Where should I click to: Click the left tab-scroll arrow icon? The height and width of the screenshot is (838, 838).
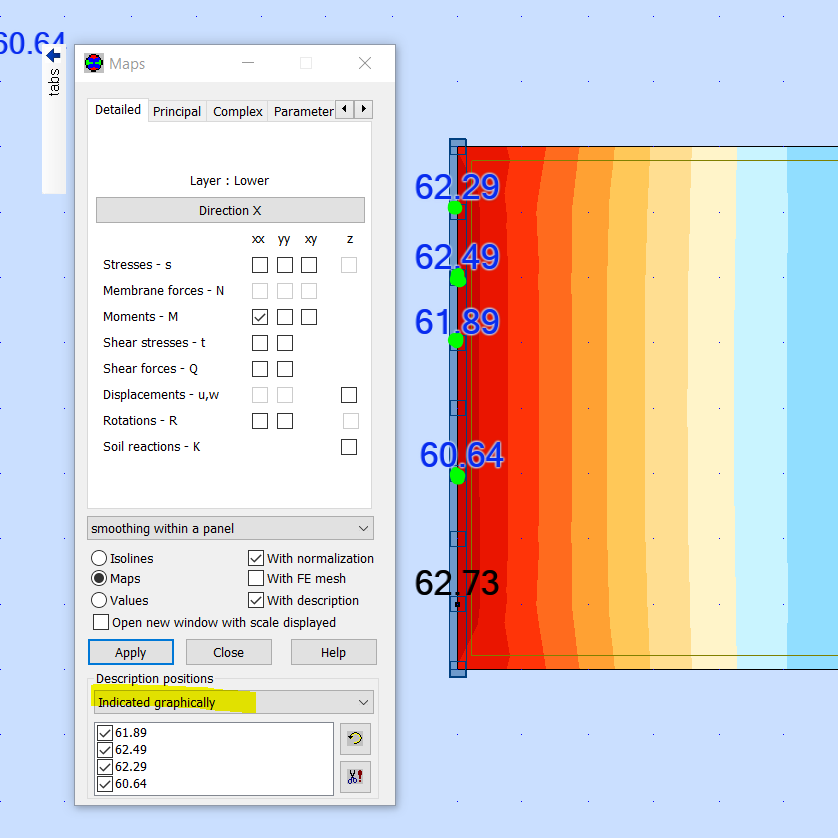pyautogui.click(x=344, y=108)
